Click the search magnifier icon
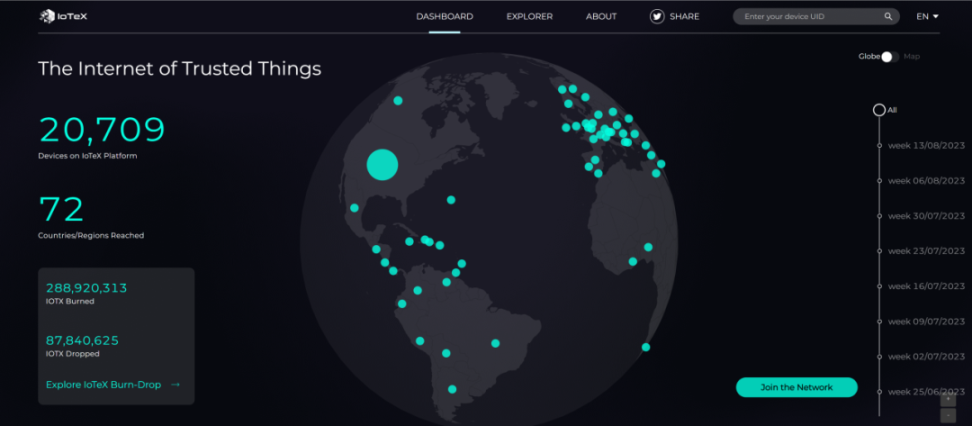972x426 pixels. tap(888, 17)
